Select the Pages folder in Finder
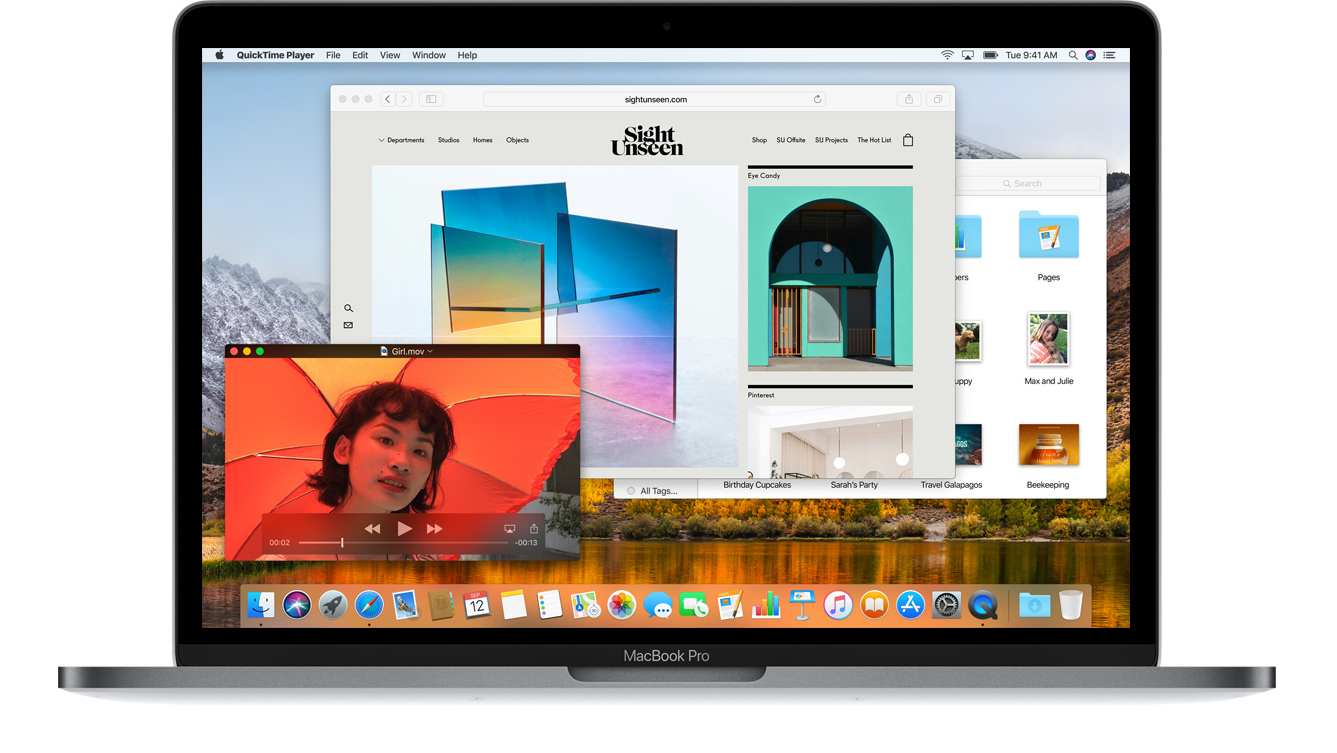1337x753 pixels. click(x=1048, y=246)
